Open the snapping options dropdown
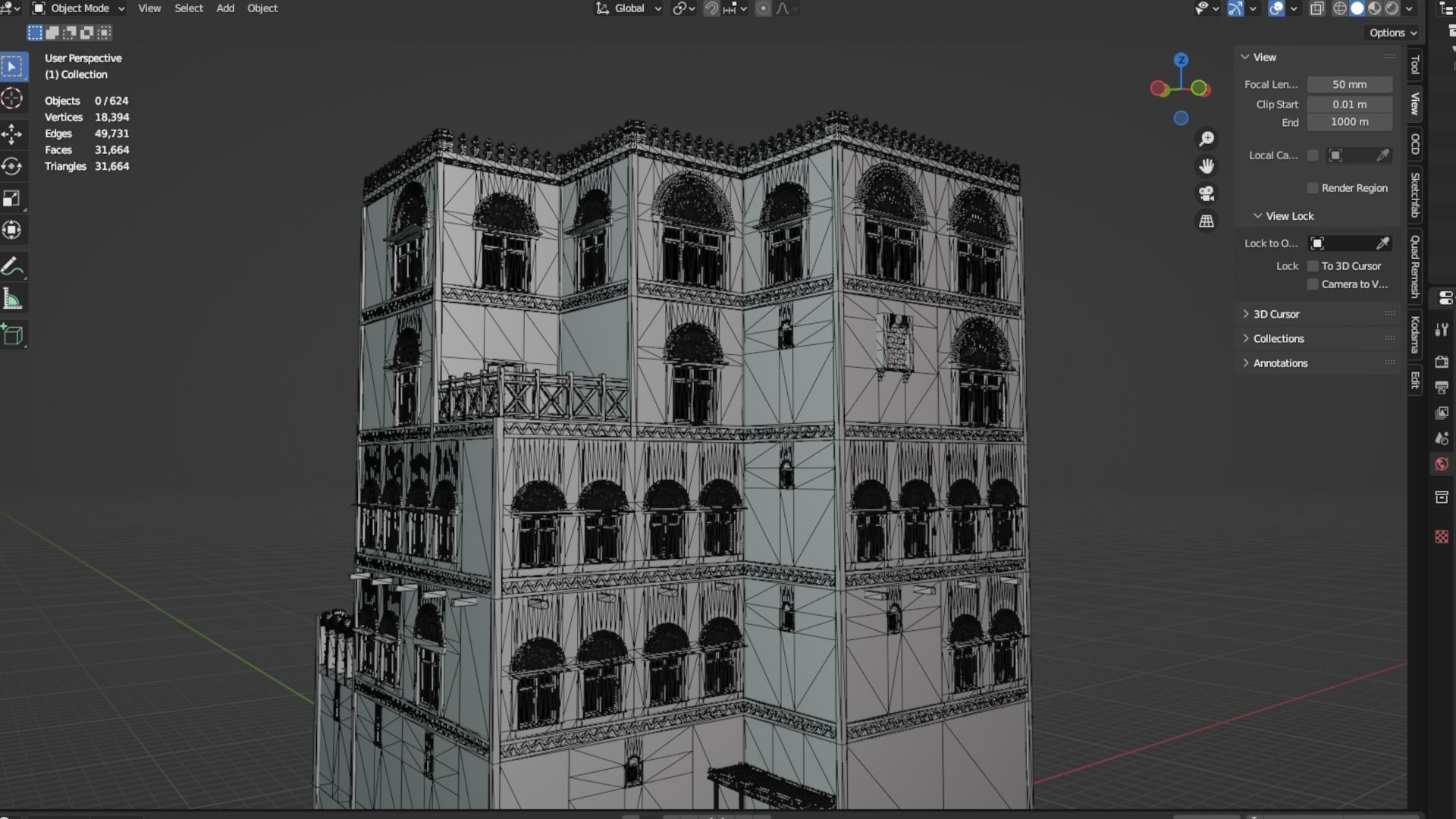Viewport: 1456px width, 819px height. [x=735, y=8]
